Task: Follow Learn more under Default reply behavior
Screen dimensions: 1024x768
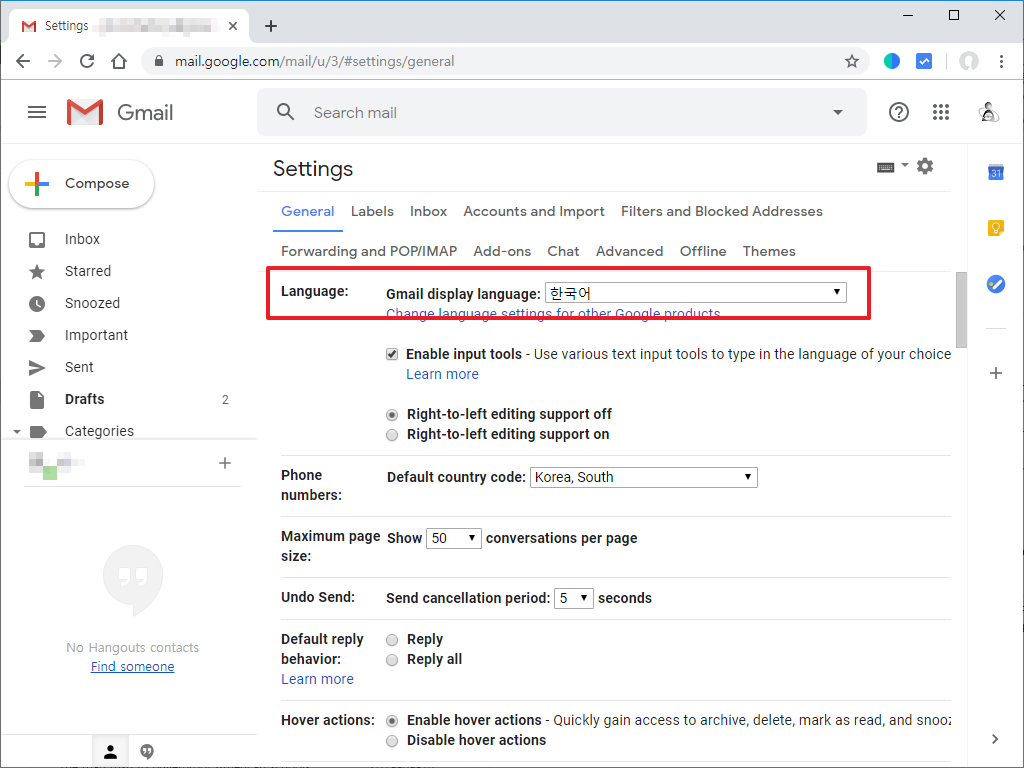Action: click(317, 679)
